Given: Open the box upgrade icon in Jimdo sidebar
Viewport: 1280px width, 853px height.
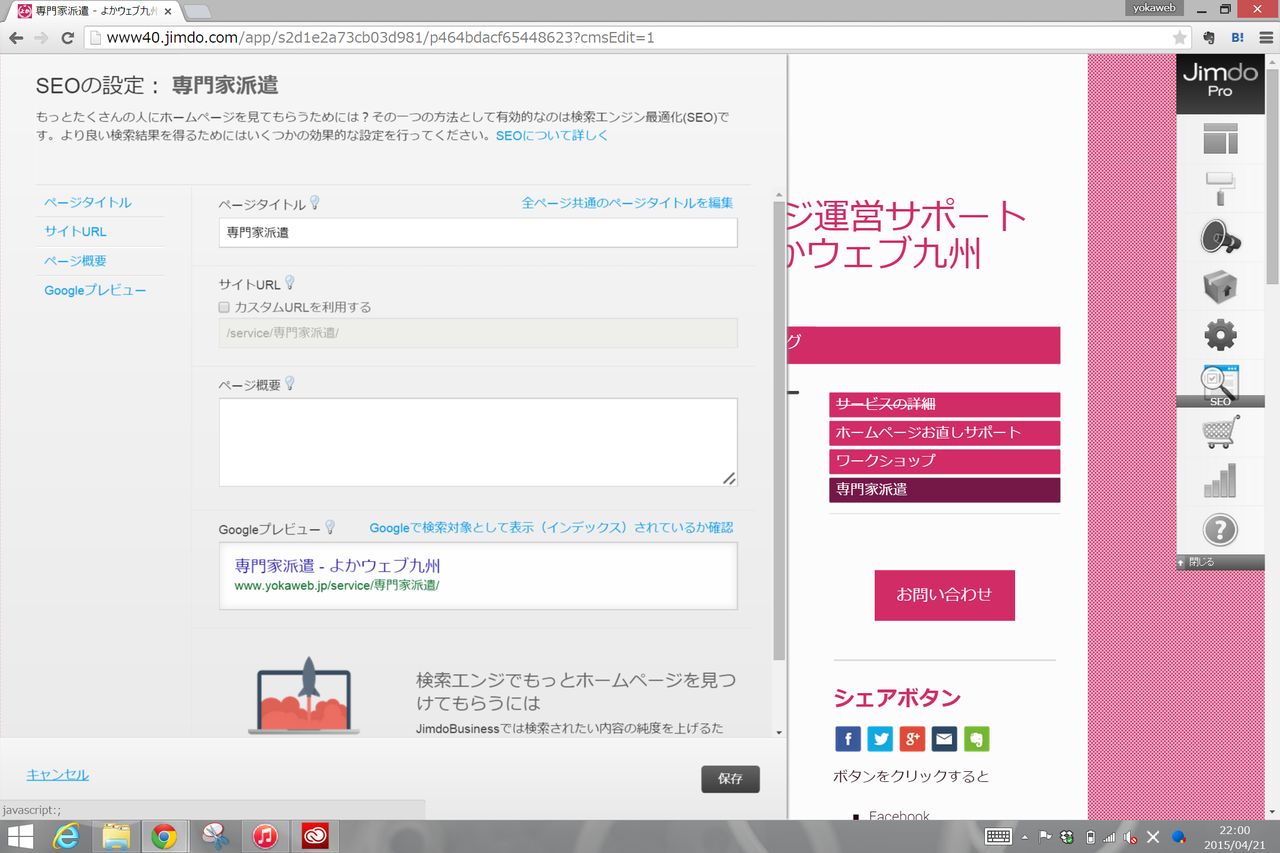Looking at the screenshot, I should pos(1220,287).
